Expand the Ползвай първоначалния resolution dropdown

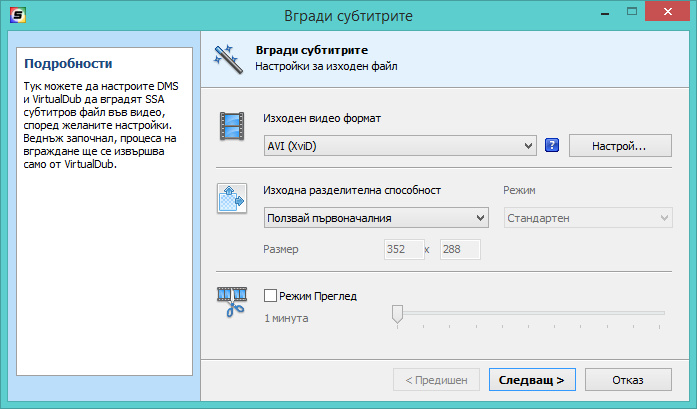coord(375,218)
